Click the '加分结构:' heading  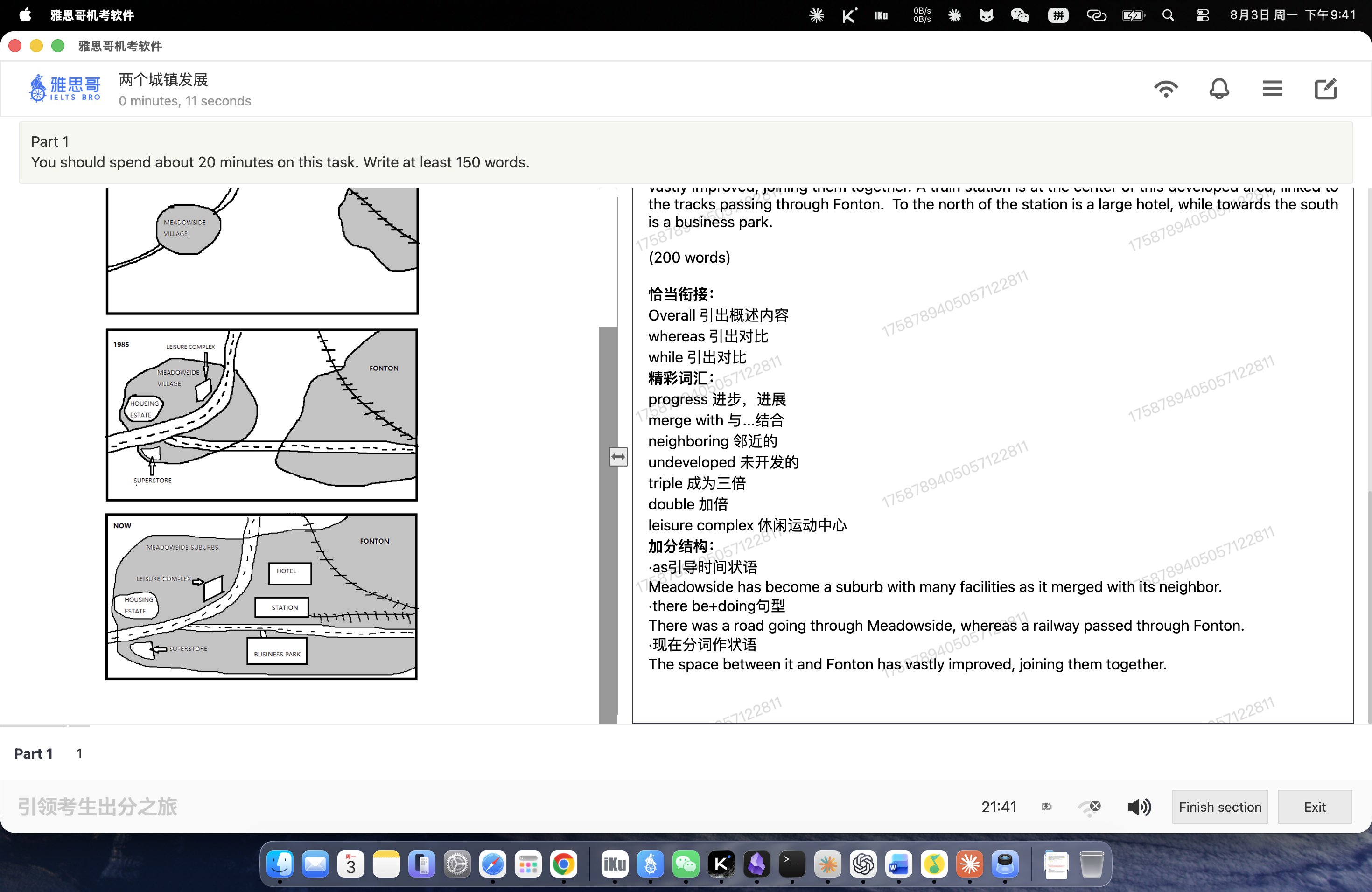pos(681,546)
